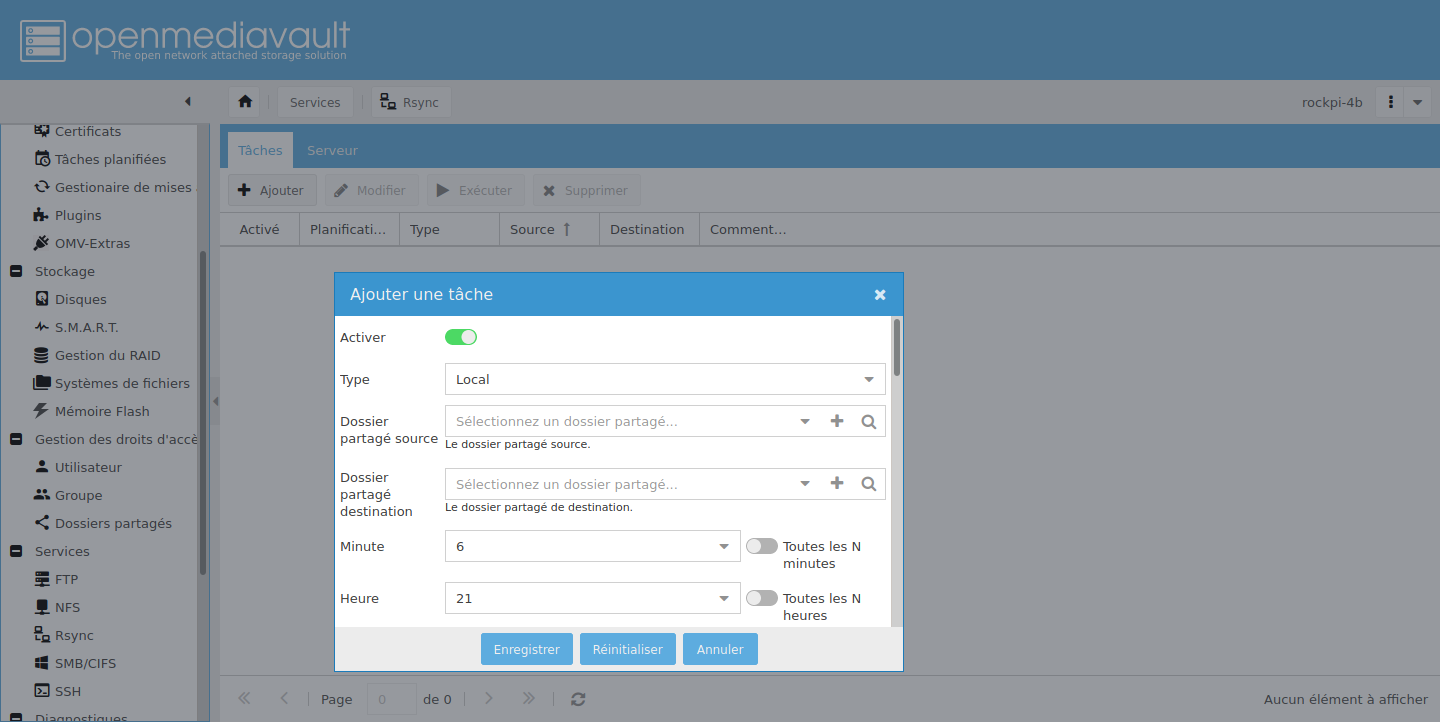Click the Enregistrer button
Screen dimensions: 1440x722
tap(527, 649)
